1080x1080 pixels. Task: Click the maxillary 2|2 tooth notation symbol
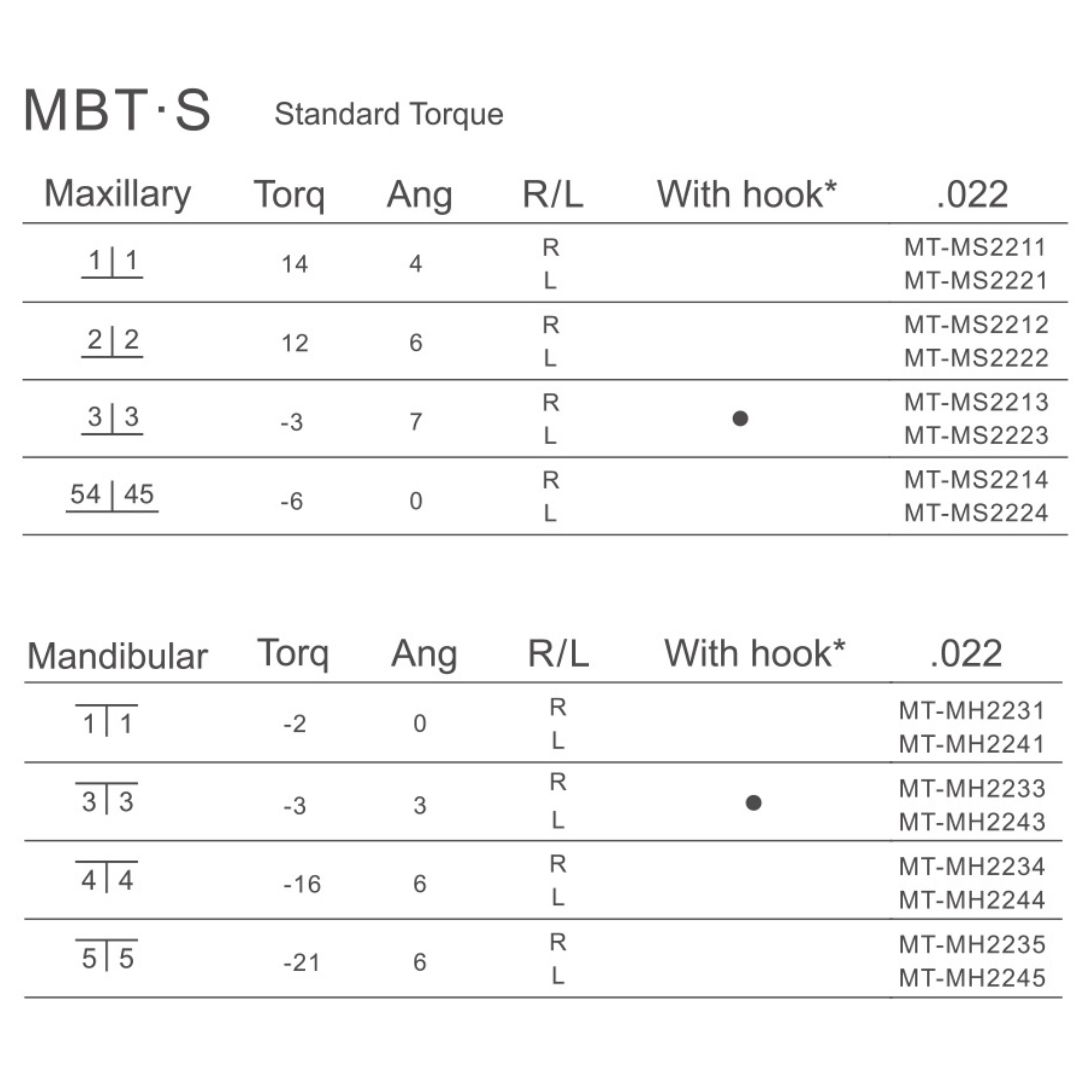click(112, 340)
